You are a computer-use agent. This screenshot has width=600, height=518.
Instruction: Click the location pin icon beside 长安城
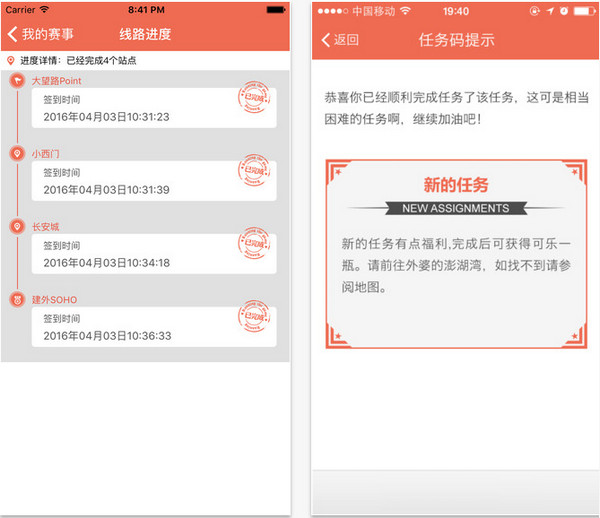17,226
